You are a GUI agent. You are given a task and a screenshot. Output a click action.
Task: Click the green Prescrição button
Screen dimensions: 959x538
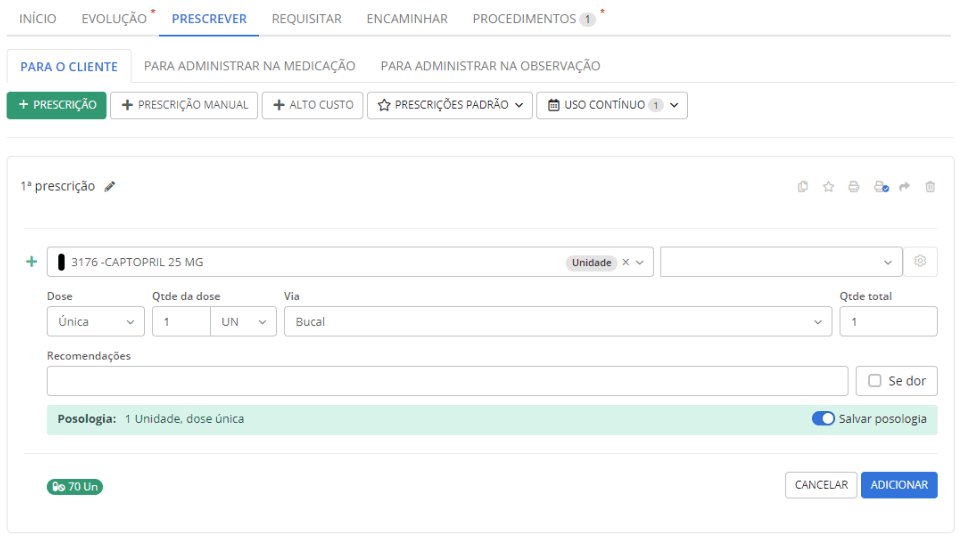pos(57,105)
